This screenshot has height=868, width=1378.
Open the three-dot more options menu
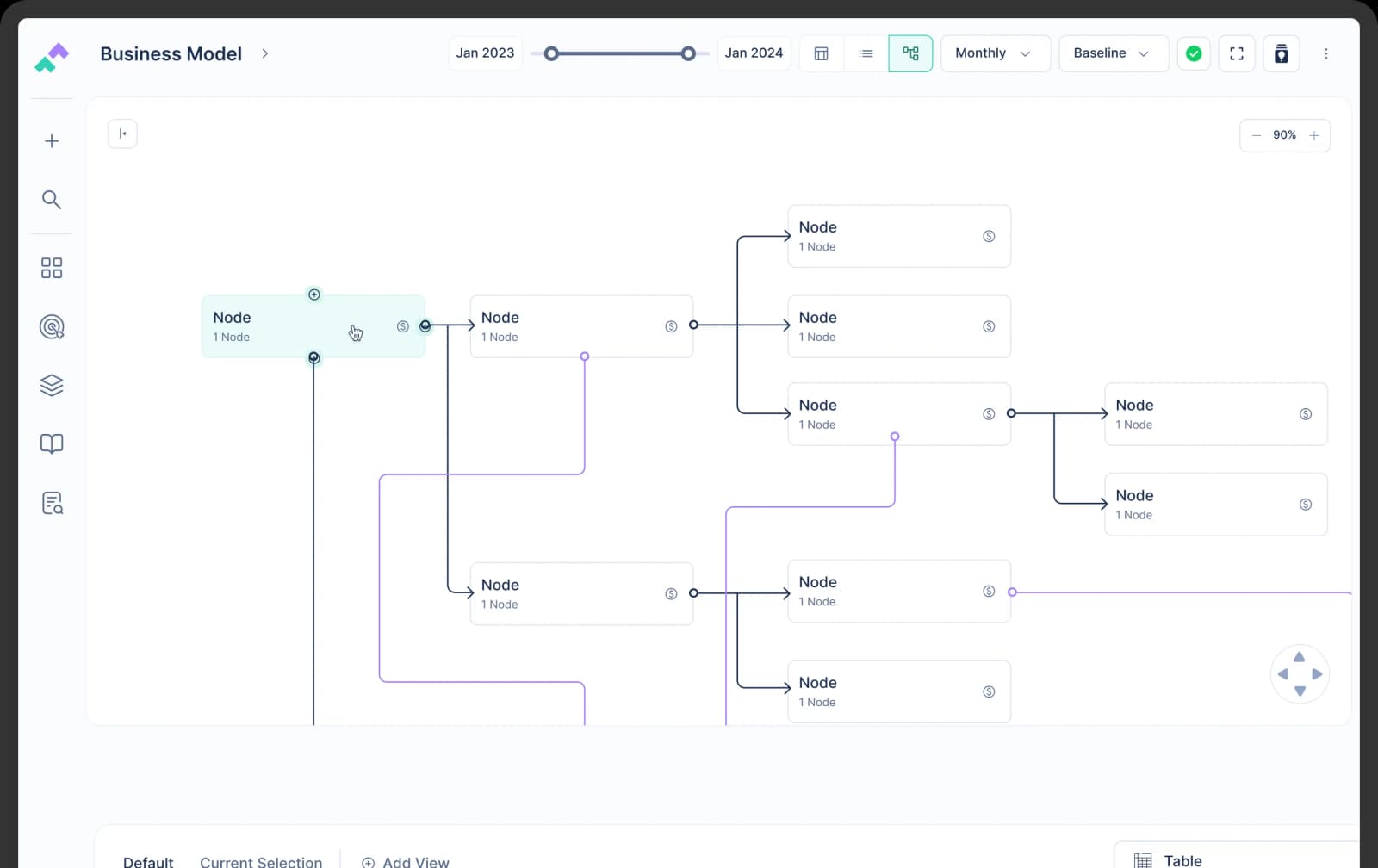(1326, 53)
